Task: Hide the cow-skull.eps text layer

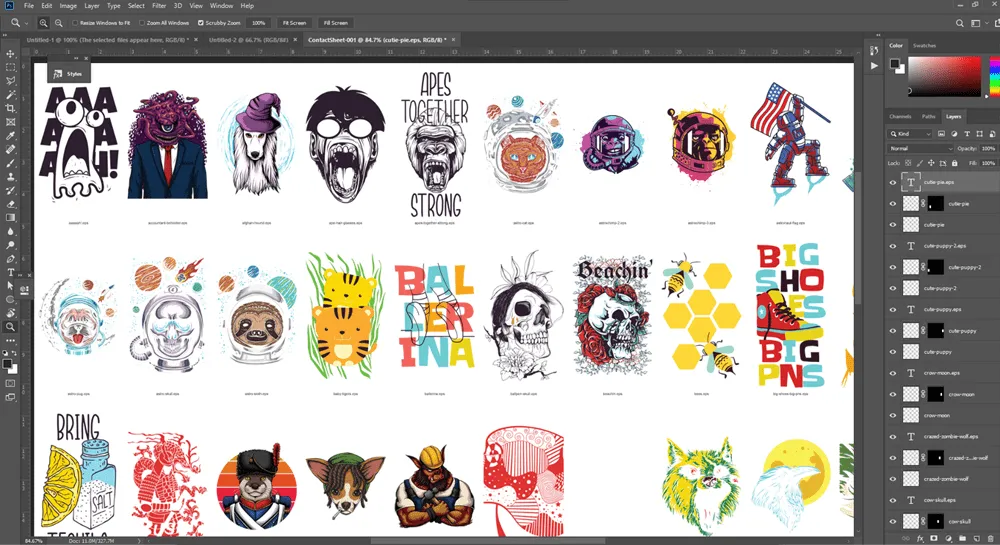Action: coord(893,500)
